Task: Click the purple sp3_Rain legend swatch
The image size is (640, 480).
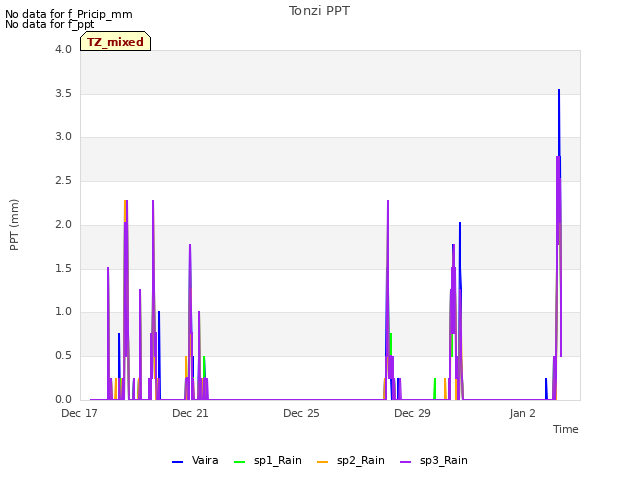Action: pos(405,462)
